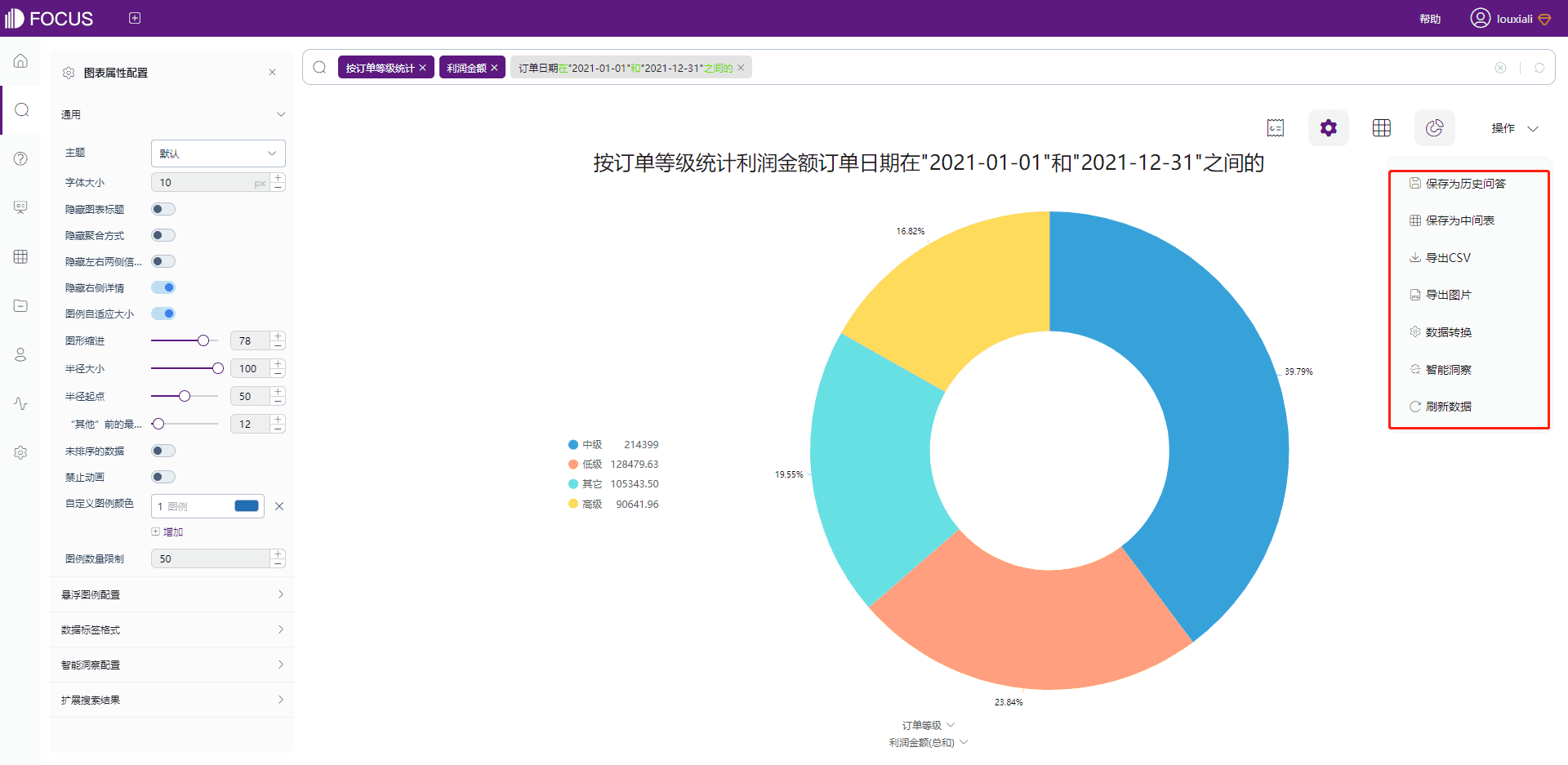The image size is (1568, 765).
Task: Go to home sidebar icon
Action: coord(21,61)
